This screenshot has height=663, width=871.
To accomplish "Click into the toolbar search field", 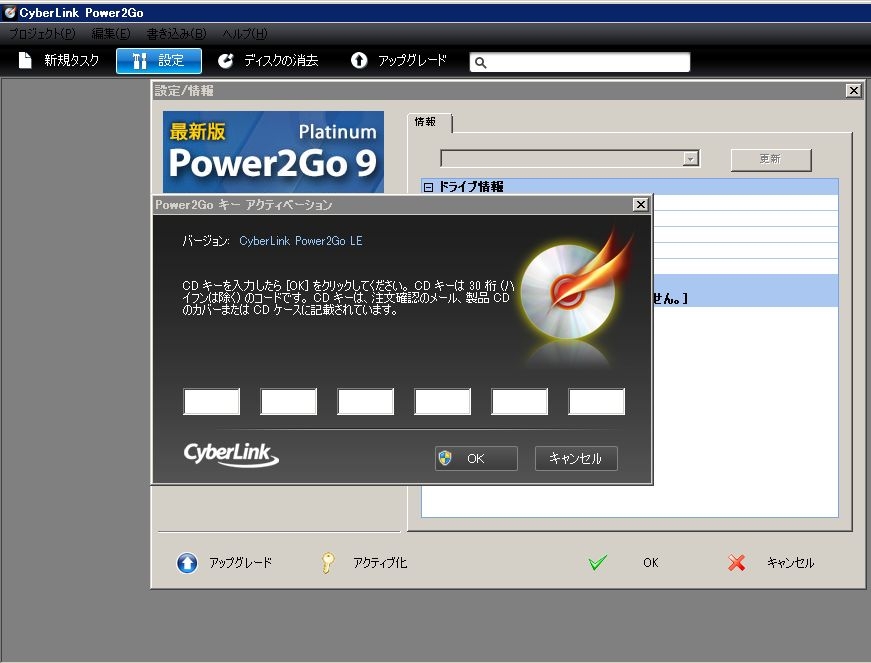I will pos(580,62).
